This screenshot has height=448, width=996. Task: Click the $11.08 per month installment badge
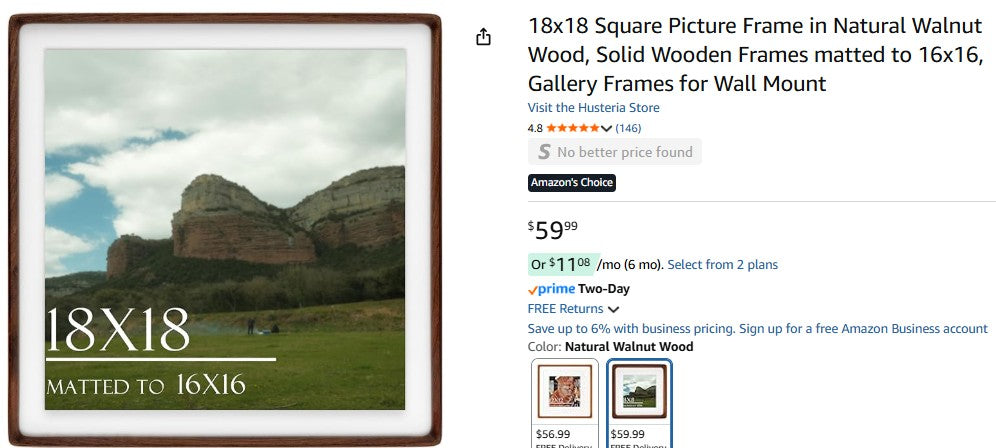(560, 264)
